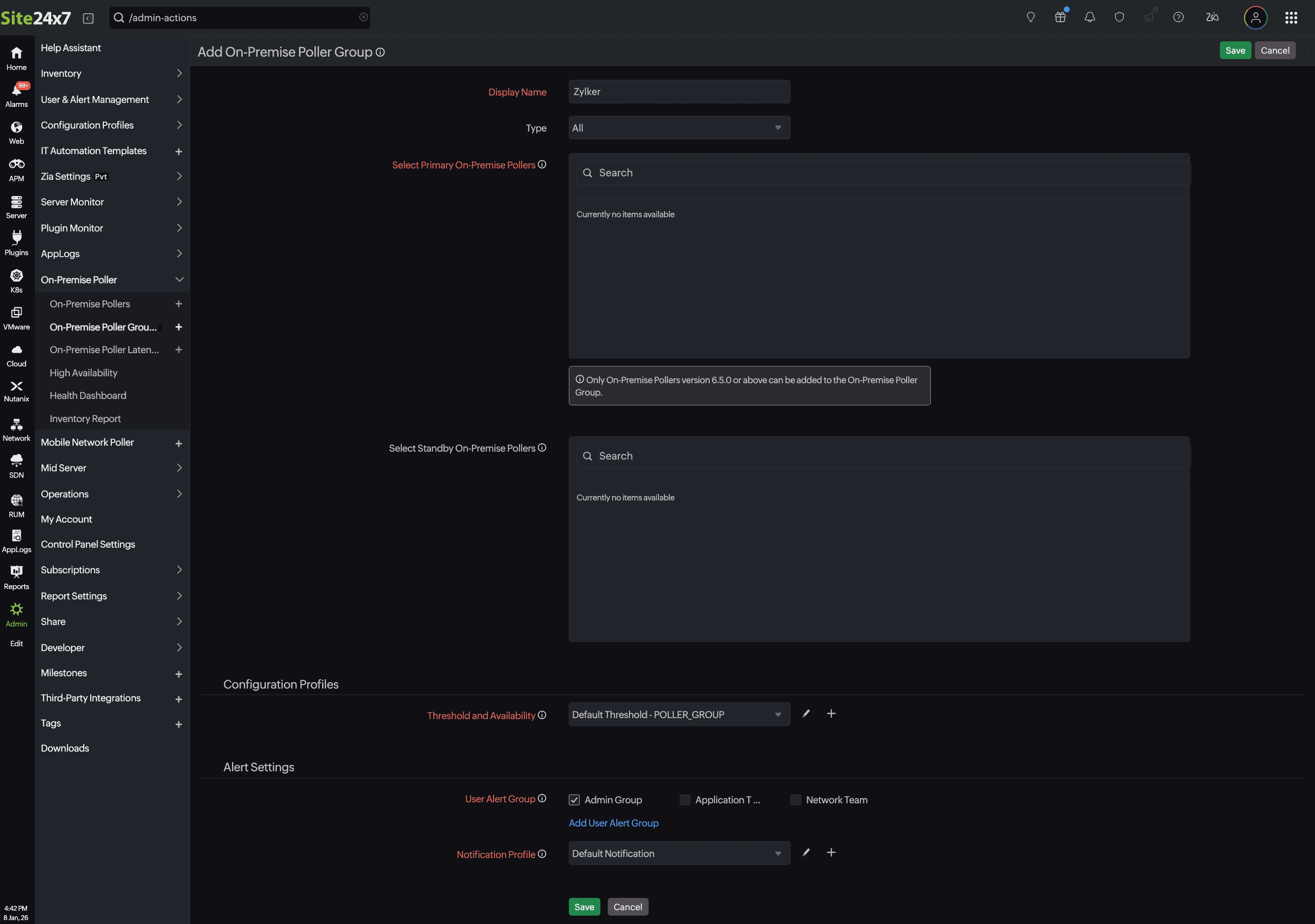The height and width of the screenshot is (924, 1315).
Task: Open the Default Notification dropdown
Action: tap(679, 853)
